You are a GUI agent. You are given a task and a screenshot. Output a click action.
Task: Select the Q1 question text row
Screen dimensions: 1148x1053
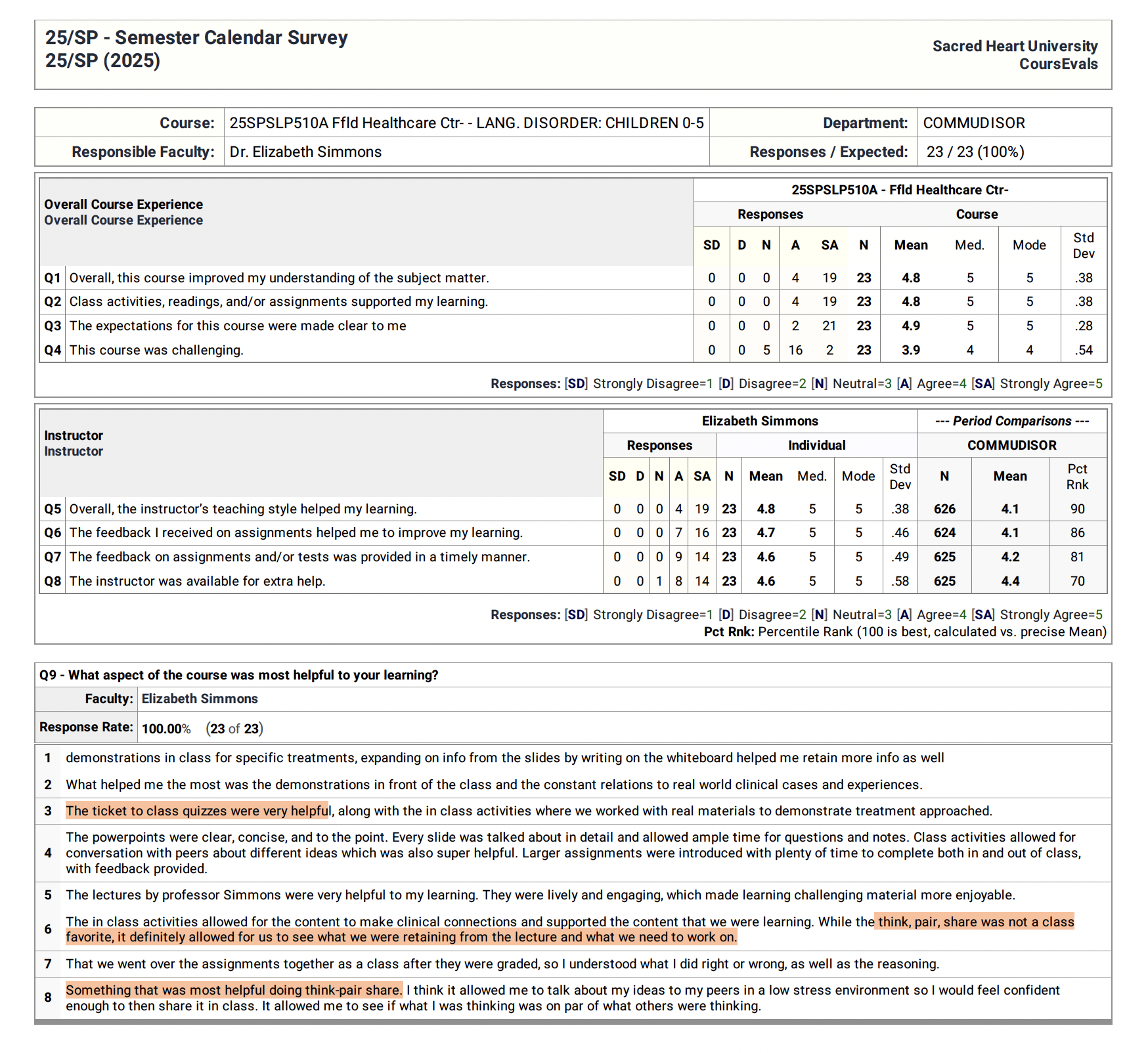(278, 278)
